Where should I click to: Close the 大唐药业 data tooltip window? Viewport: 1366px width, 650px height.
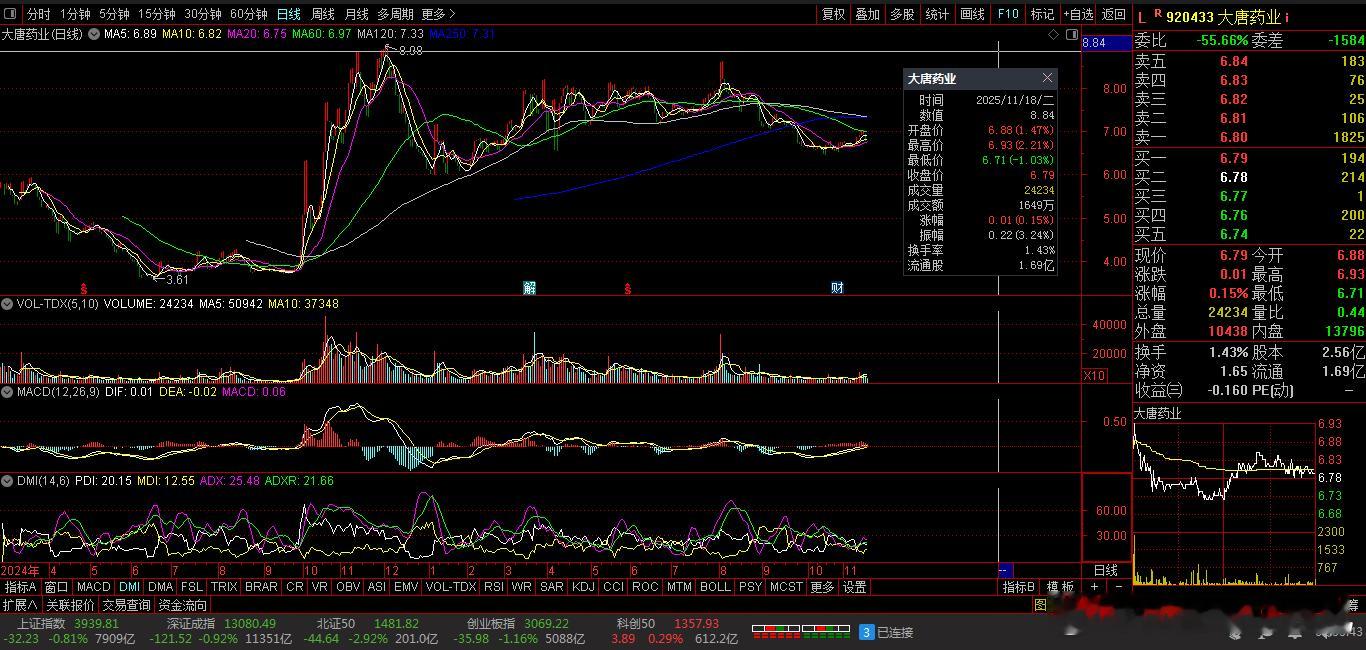coord(1047,78)
